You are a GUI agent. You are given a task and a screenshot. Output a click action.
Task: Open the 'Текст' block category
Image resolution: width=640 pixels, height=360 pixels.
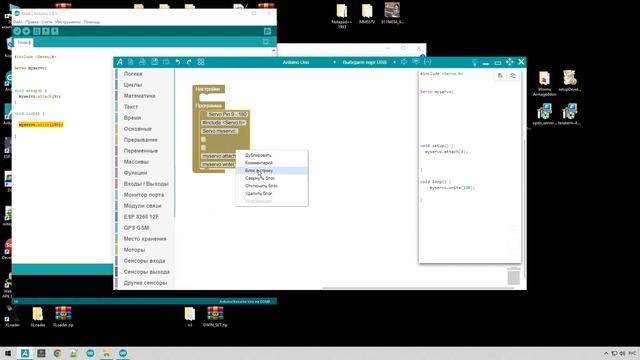[144, 107]
